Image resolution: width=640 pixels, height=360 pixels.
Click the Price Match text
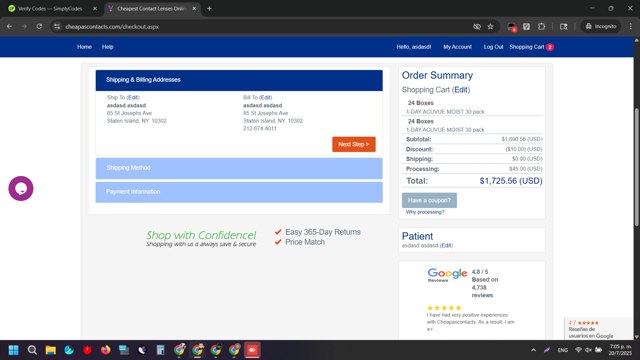coord(305,242)
